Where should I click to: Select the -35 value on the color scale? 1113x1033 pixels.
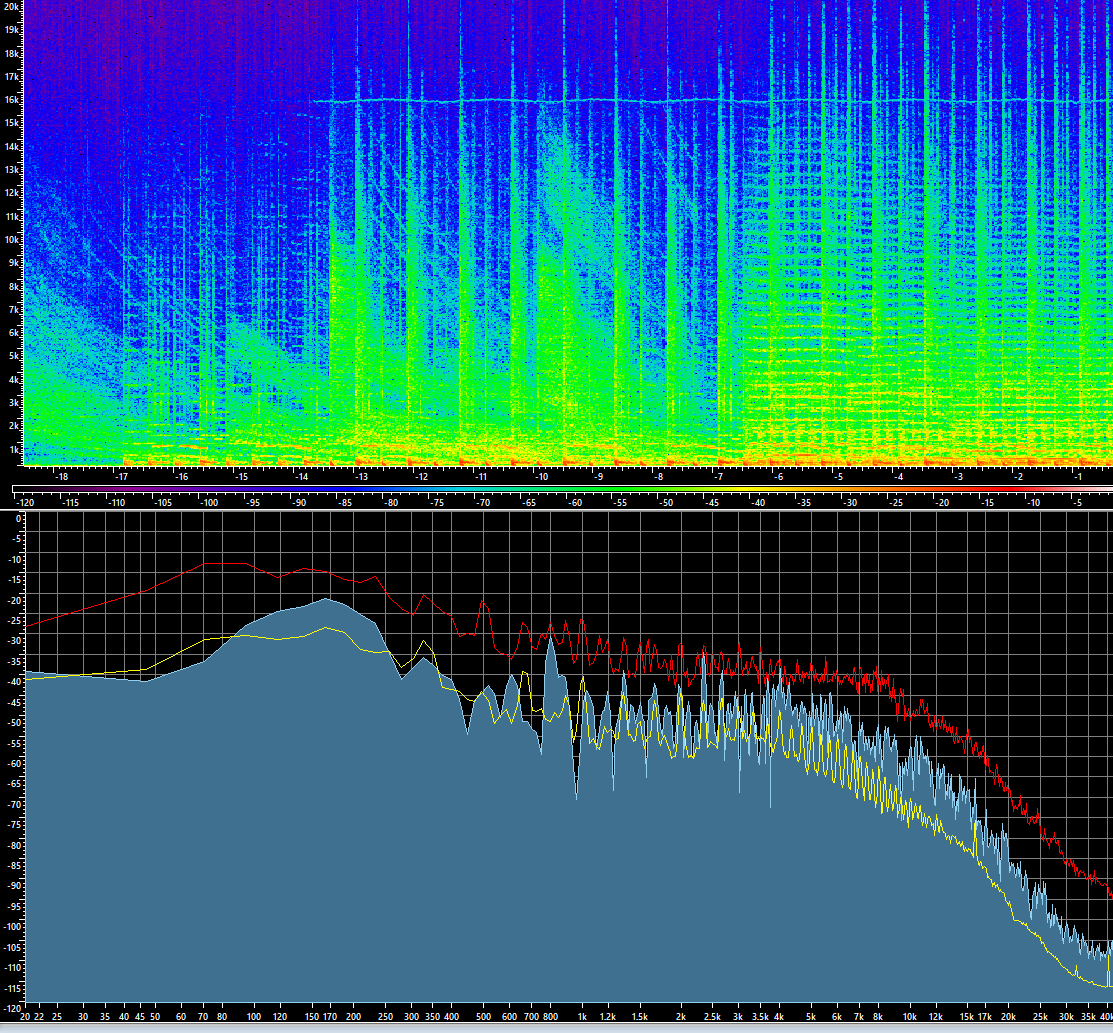coord(804,503)
